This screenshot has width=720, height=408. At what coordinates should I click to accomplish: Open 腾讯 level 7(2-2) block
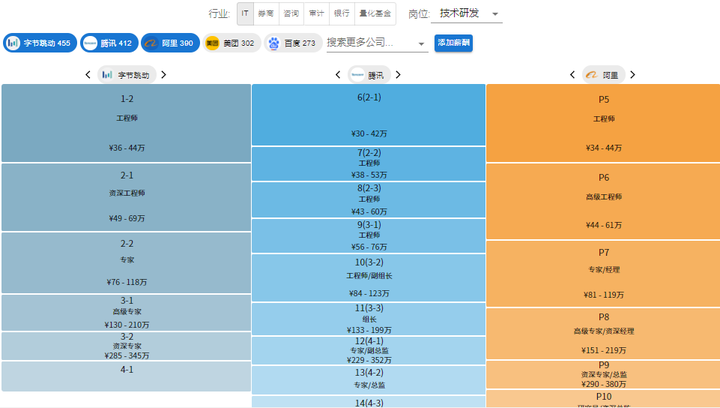tap(369, 164)
